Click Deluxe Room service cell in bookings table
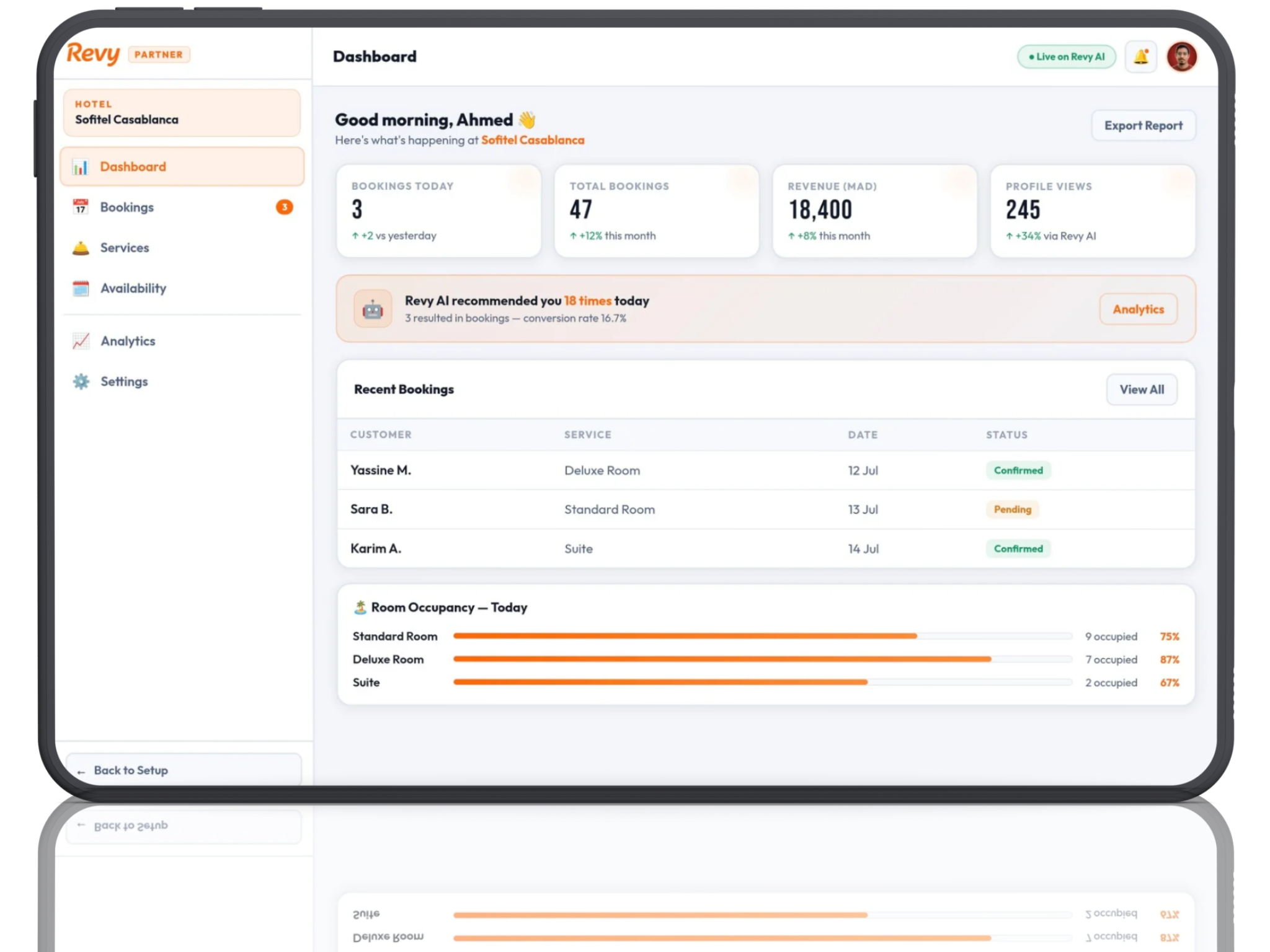The height and width of the screenshot is (952, 1270). point(602,470)
